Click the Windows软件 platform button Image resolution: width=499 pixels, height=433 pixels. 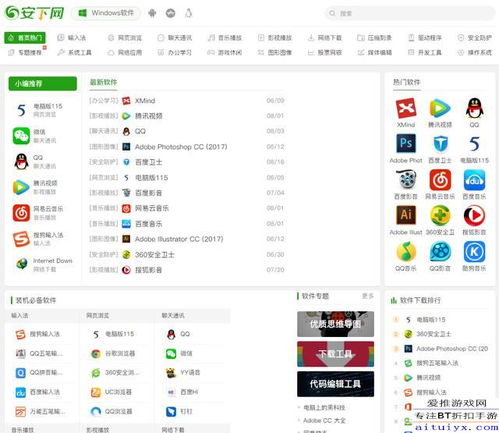tap(106, 13)
